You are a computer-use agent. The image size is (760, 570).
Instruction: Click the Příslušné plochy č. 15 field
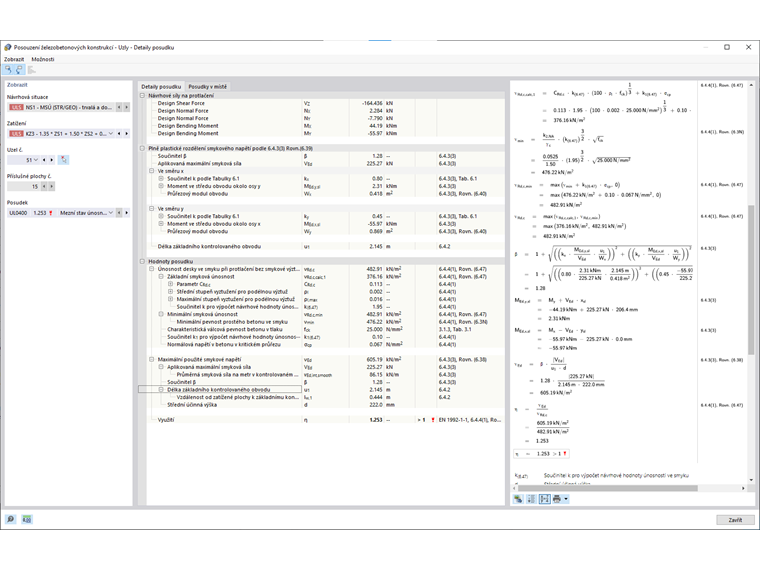pos(23,186)
